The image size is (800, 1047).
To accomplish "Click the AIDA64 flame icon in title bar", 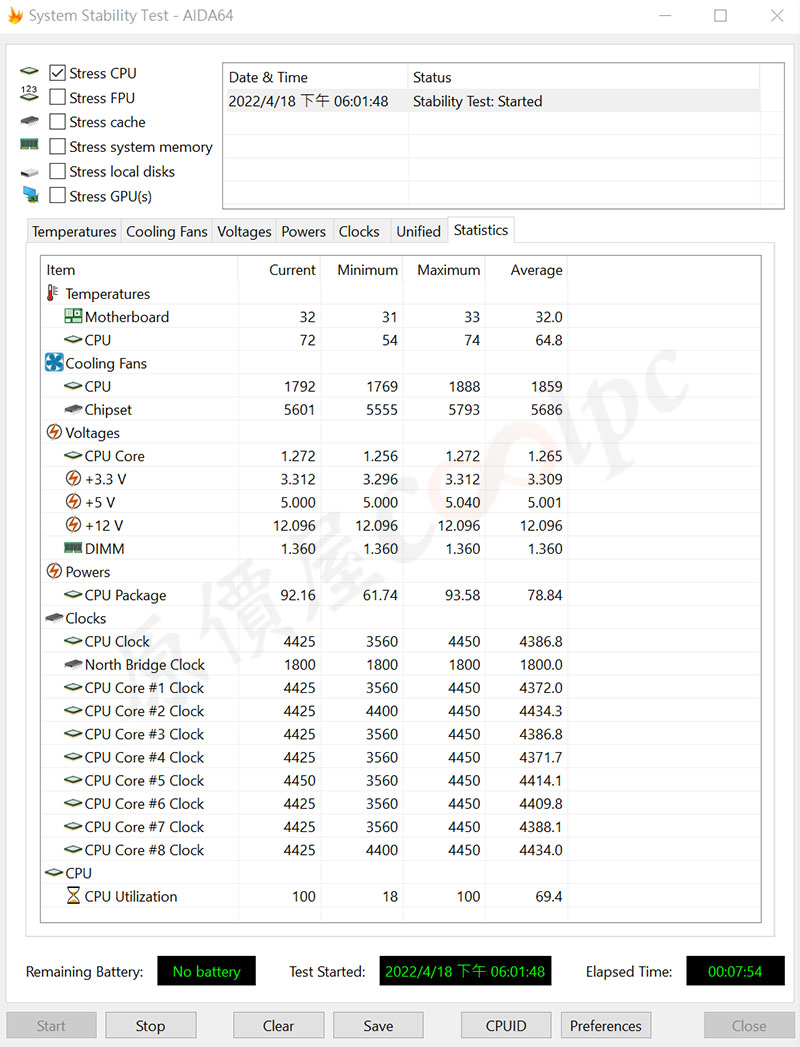I will click(15, 15).
